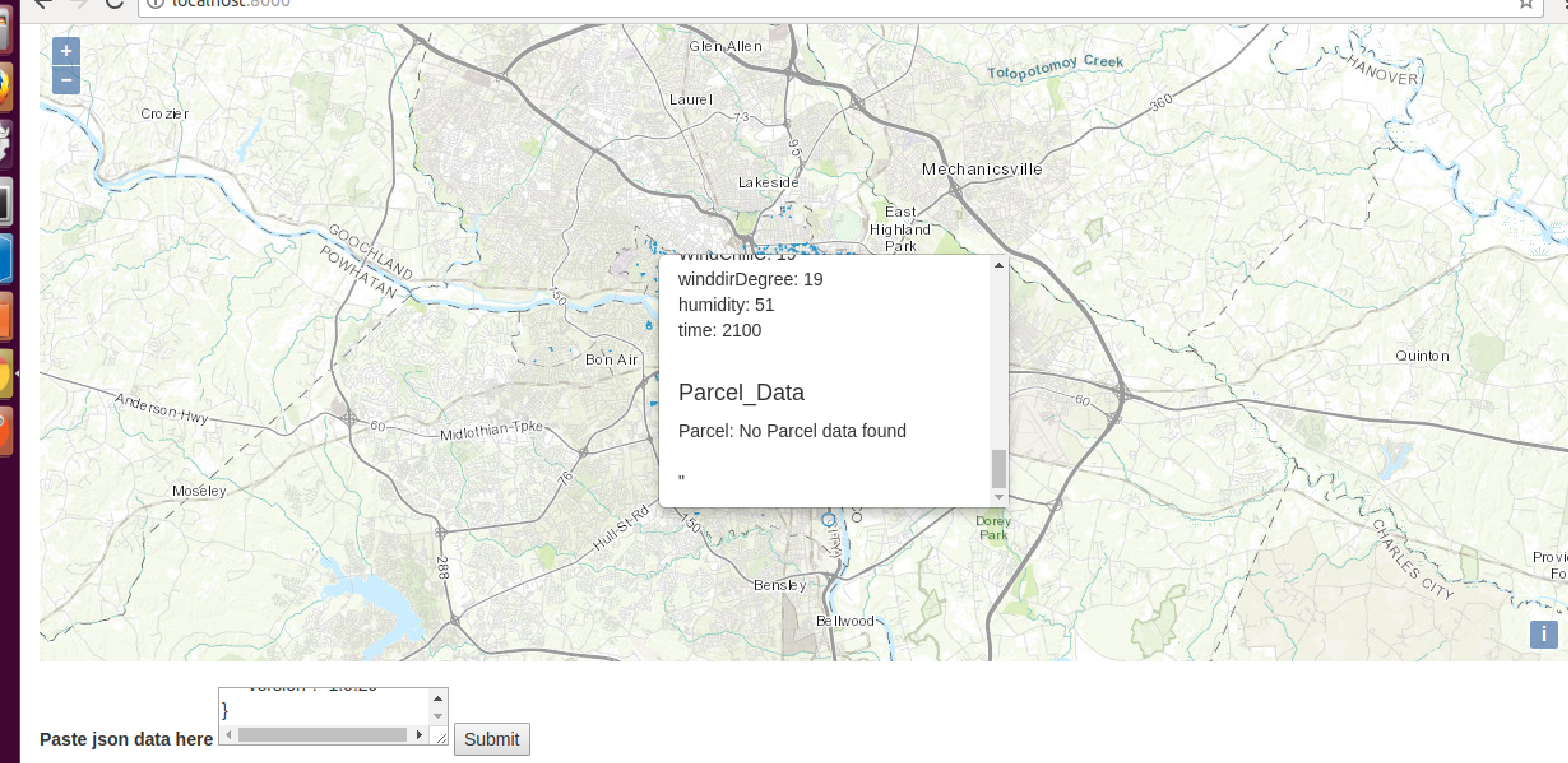Click the Totopotomoy Creek label

[x=1055, y=67]
